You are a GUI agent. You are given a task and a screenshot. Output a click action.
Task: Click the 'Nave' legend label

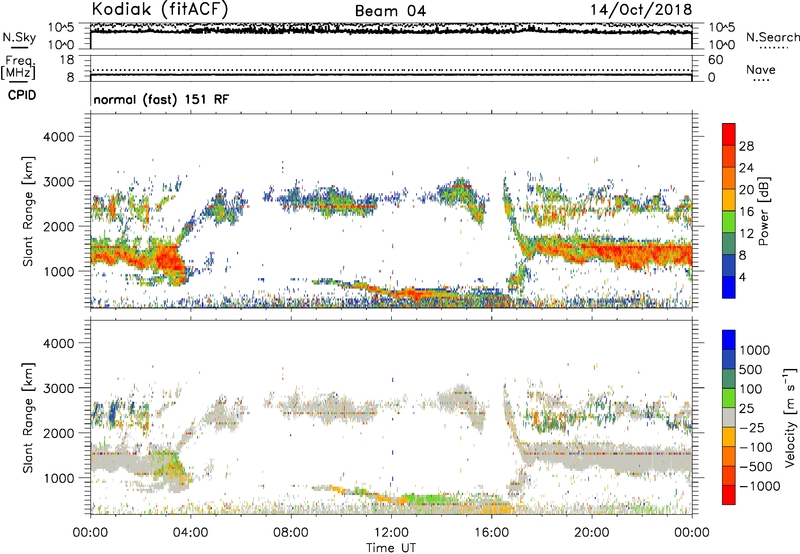[x=761, y=69]
